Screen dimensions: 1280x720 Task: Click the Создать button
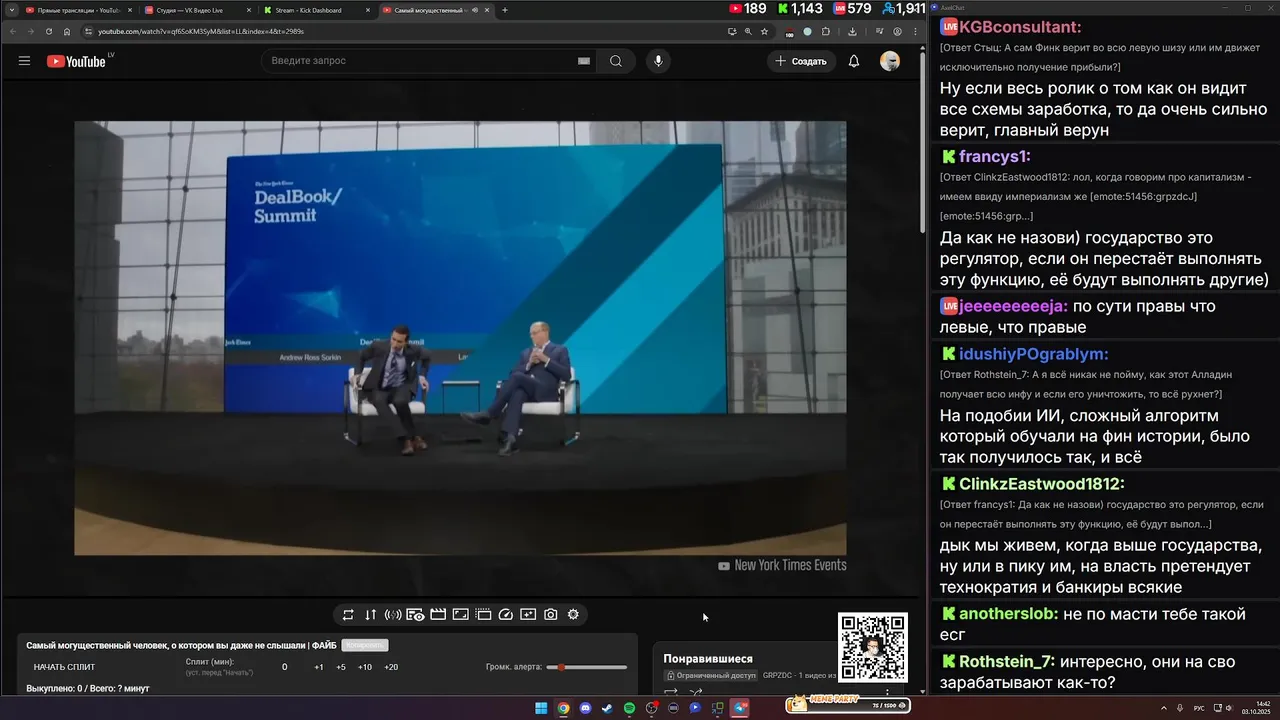coord(801,61)
